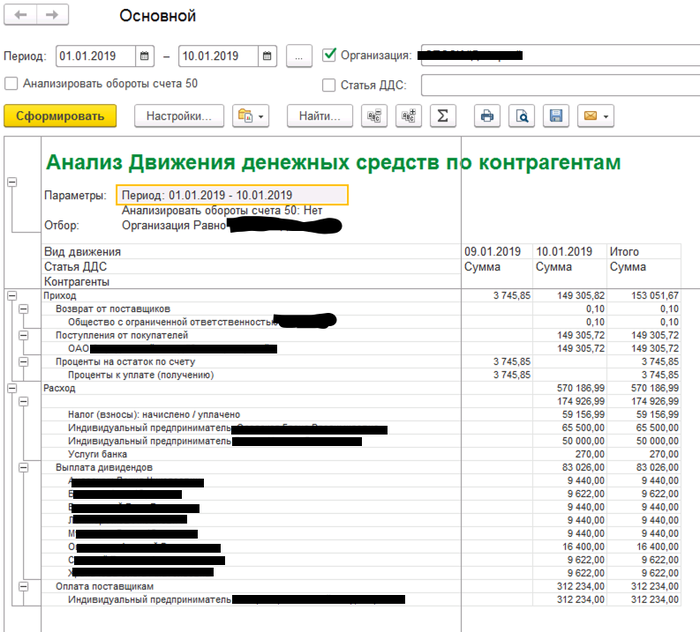Check the Статья ДДС checkbox
The image size is (700, 632).
click(330, 85)
